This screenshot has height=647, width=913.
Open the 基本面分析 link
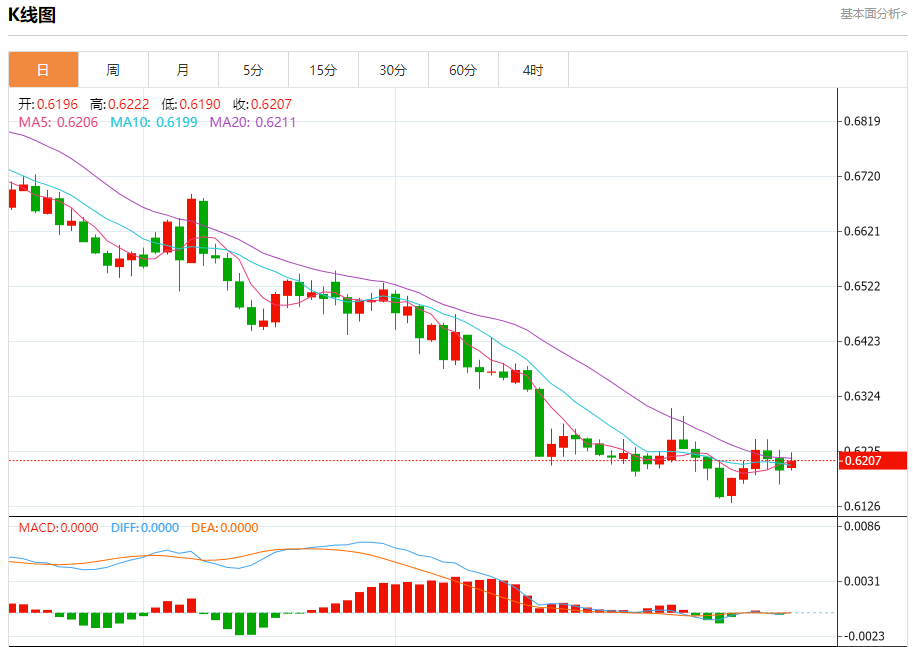tap(873, 14)
